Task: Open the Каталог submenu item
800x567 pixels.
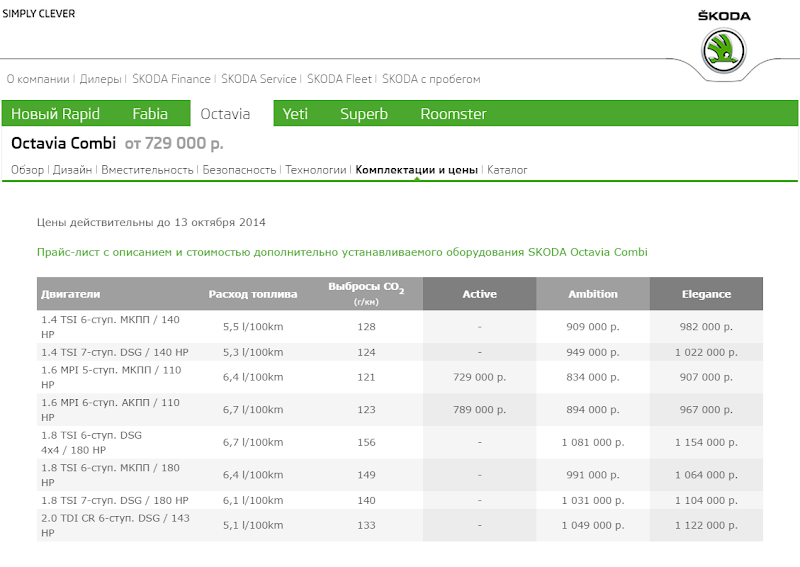Action: click(507, 170)
